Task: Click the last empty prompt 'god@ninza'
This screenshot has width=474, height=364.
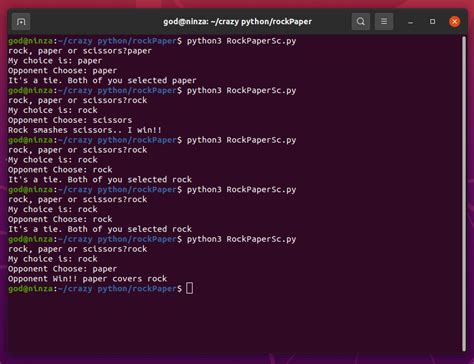Action: [30, 289]
